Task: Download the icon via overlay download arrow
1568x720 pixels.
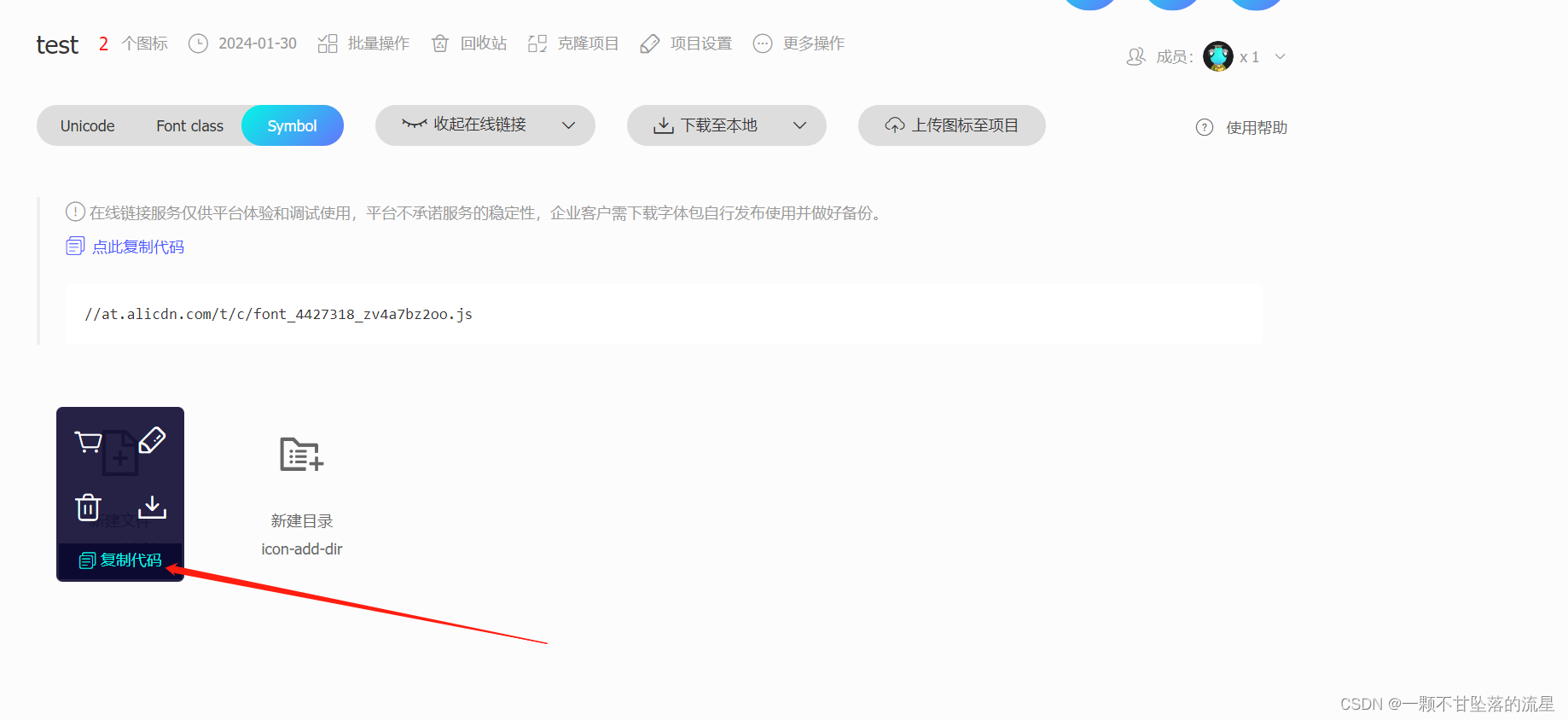Action: coord(152,507)
